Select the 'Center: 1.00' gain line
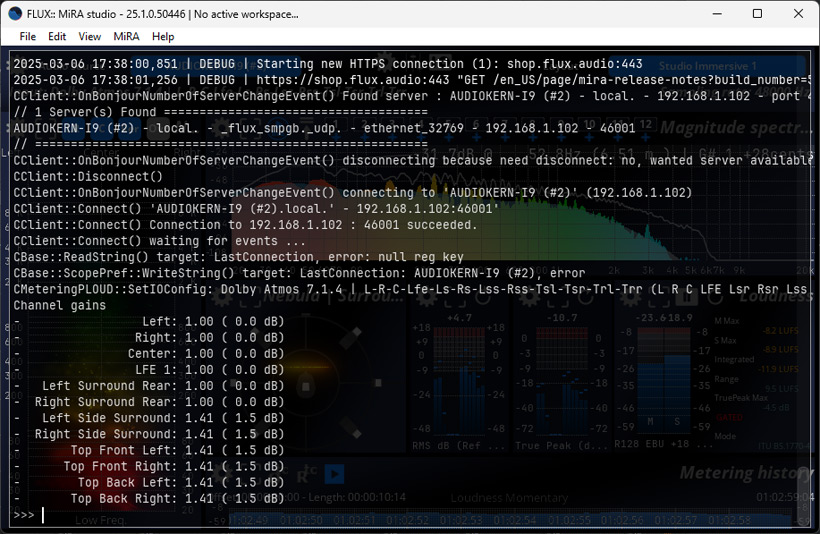Image resolution: width=820 pixels, height=534 pixels. pos(149,354)
